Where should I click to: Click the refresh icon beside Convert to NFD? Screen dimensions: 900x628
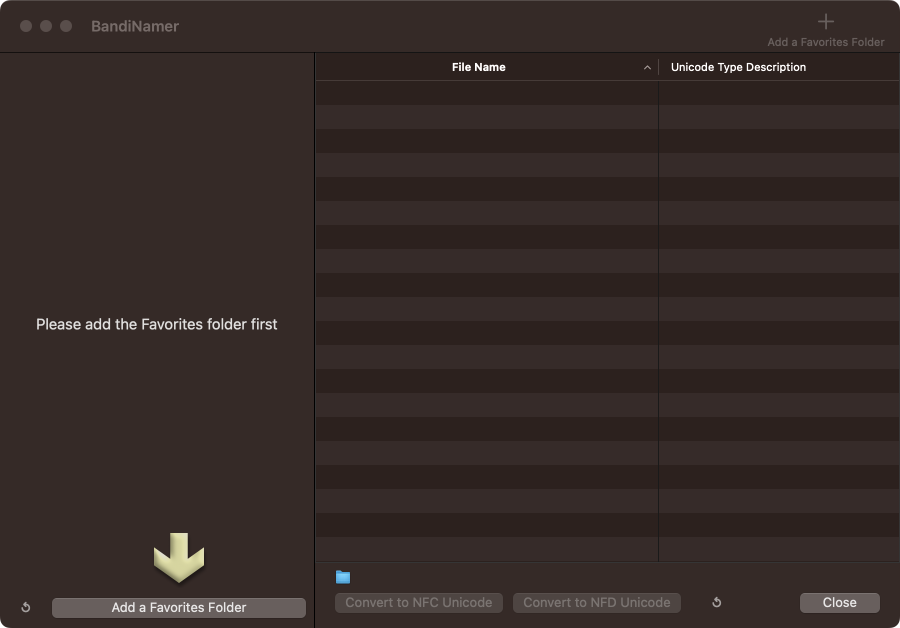(x=716, y=602)
